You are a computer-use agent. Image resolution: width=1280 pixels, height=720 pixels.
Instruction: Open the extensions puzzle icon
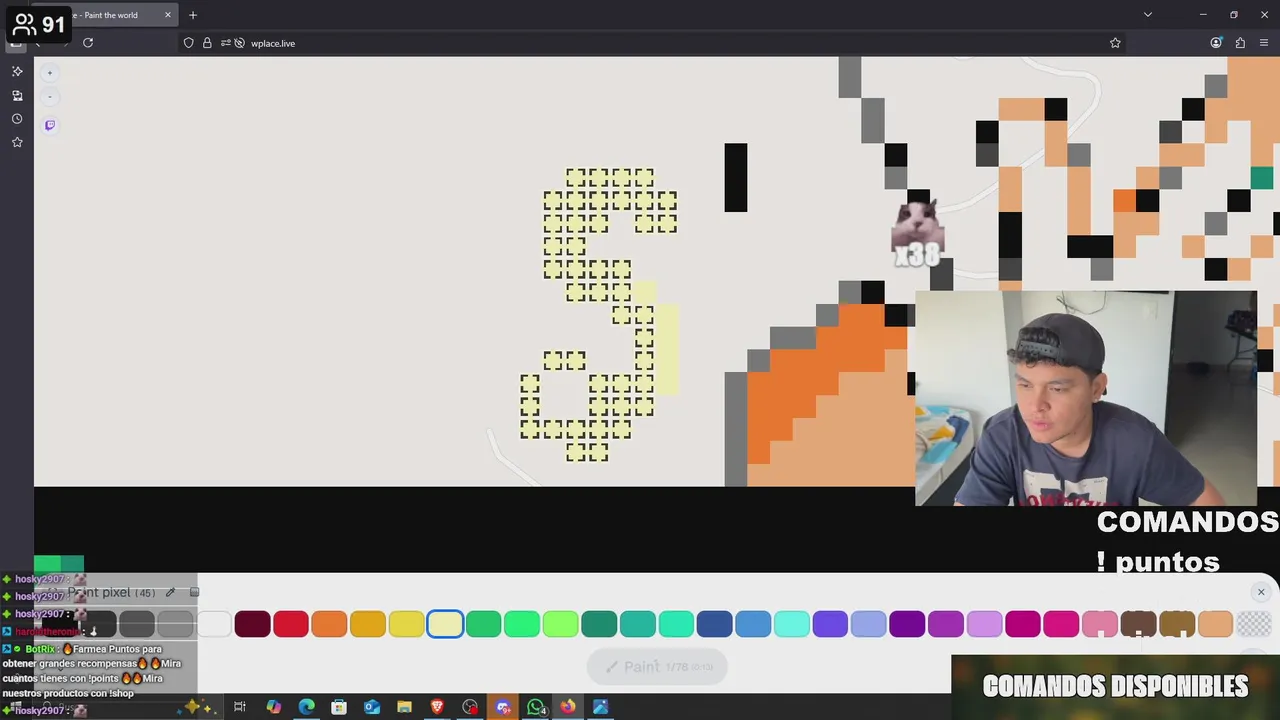coord(1240,43)
